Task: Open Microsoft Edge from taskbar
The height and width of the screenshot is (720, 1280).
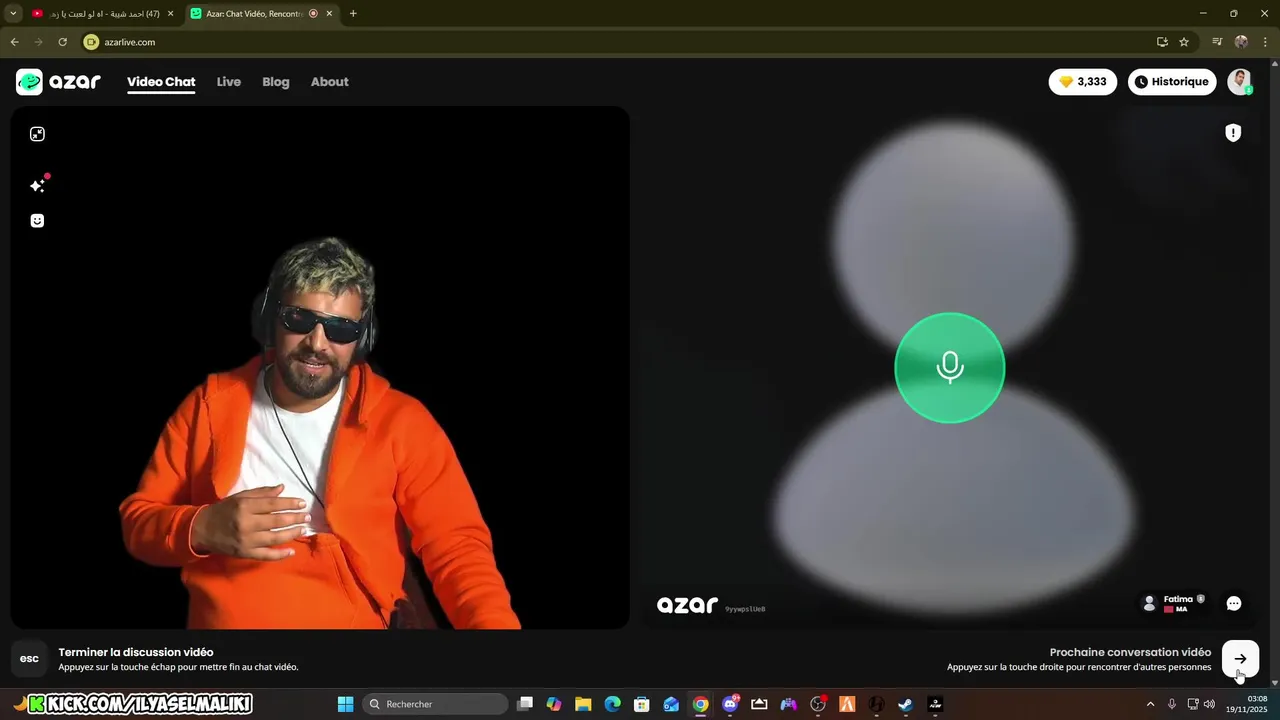Action: pos(613,704)
